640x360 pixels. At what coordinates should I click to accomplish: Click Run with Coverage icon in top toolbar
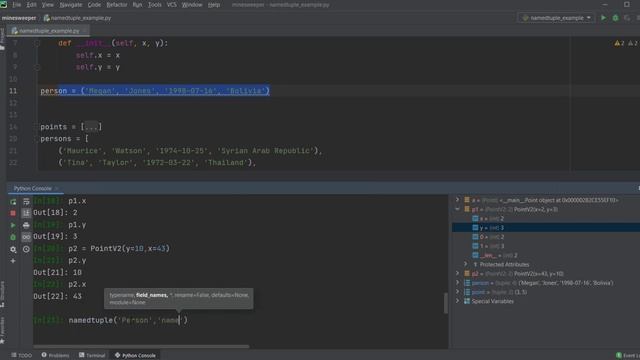pyautogui.click(x=627, y=18)
